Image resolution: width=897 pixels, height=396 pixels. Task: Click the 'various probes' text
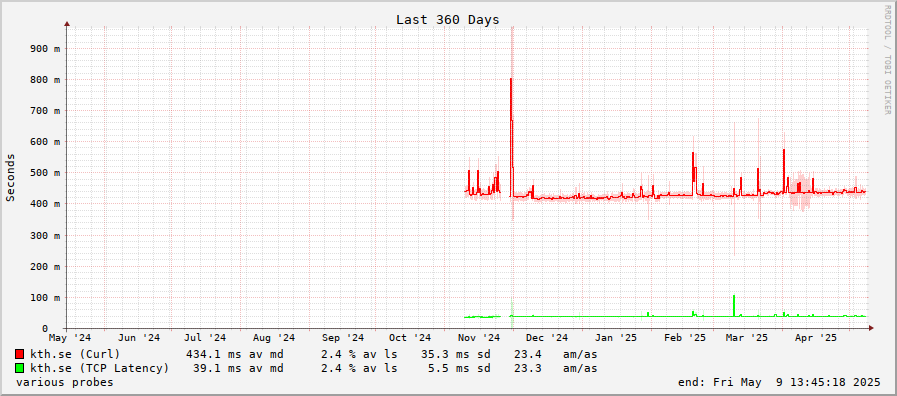point(65,382)
